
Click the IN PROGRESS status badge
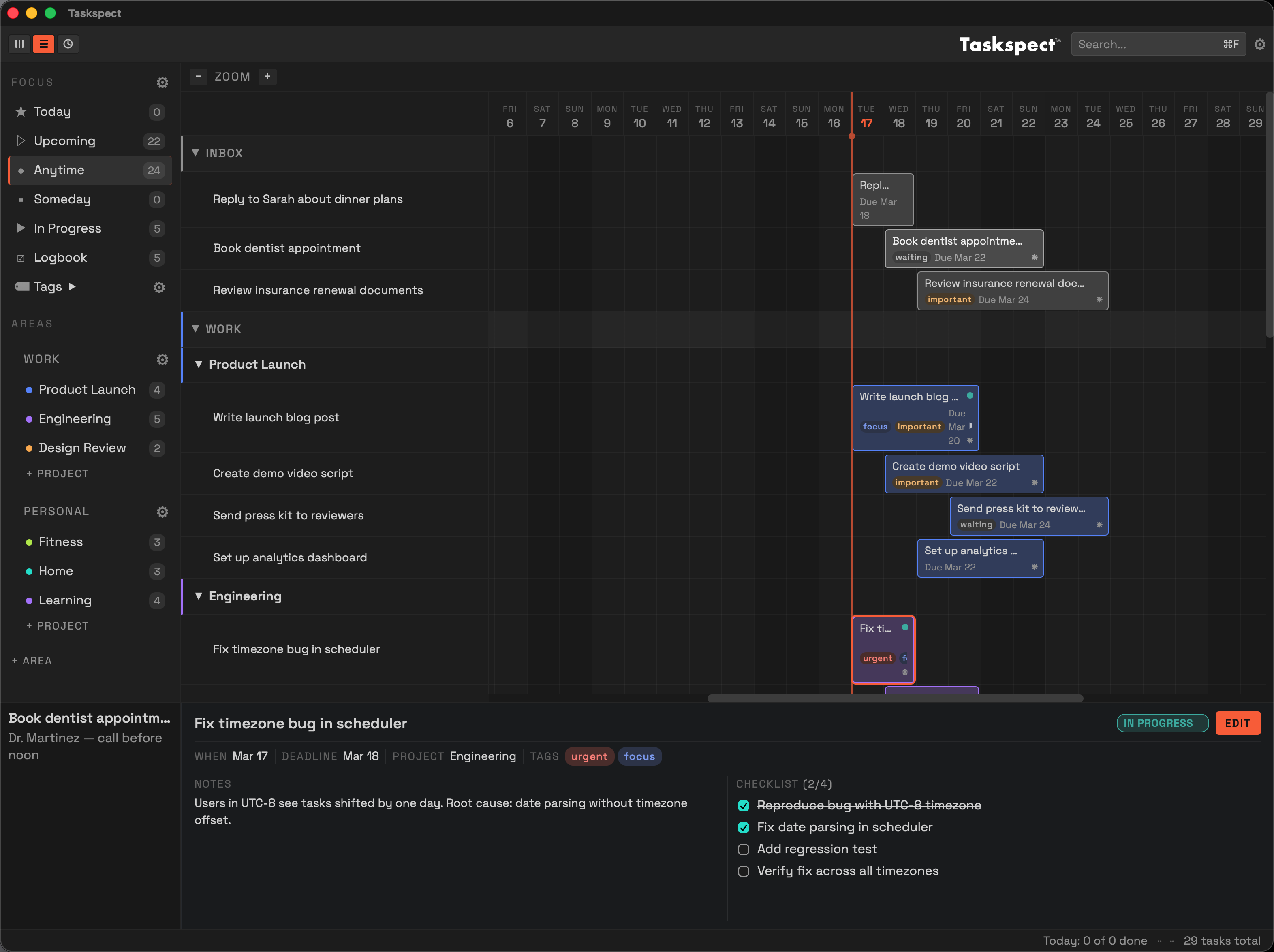pos(1162,724)
